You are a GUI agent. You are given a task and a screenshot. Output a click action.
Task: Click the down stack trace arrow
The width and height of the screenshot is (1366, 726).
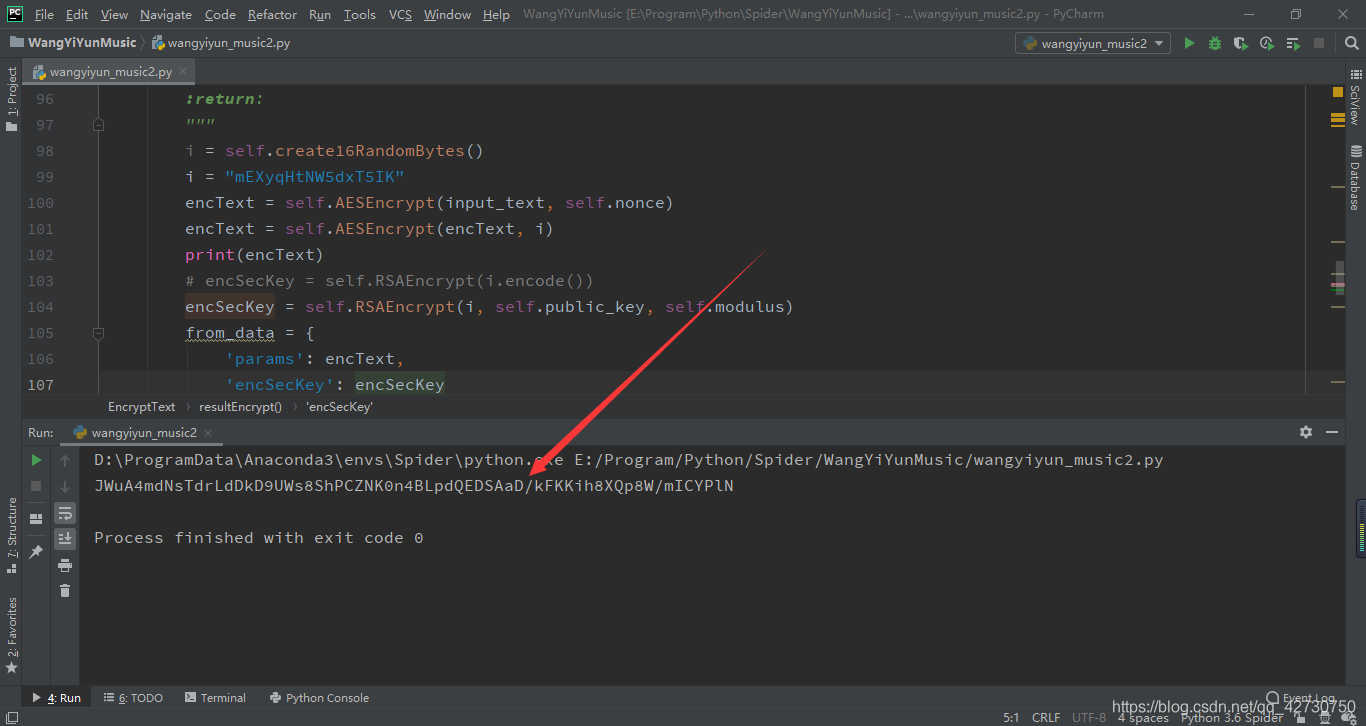coord(65,486)
